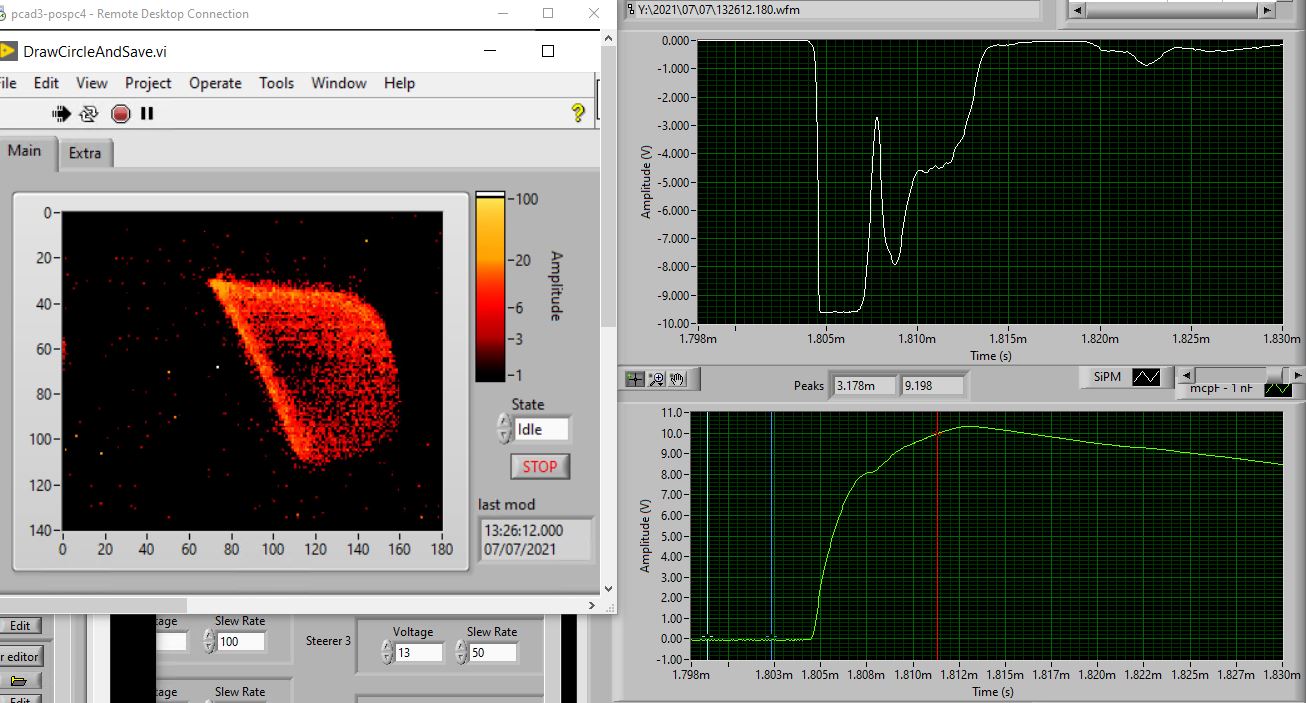Viewport: 1306px width, 703px height.
Task: Click the Steerer 3 Slew Rate stepper
Action: tap(461, 652)
